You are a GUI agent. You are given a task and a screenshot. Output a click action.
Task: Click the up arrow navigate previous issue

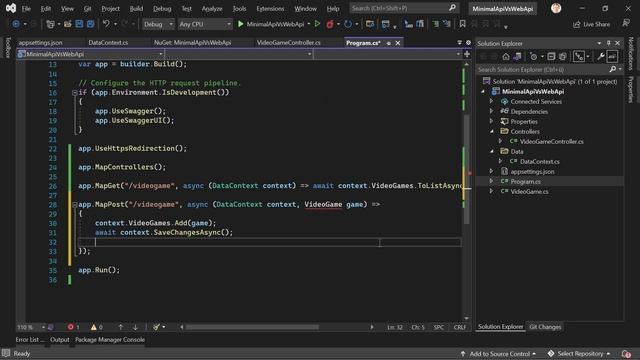[120, 327]
